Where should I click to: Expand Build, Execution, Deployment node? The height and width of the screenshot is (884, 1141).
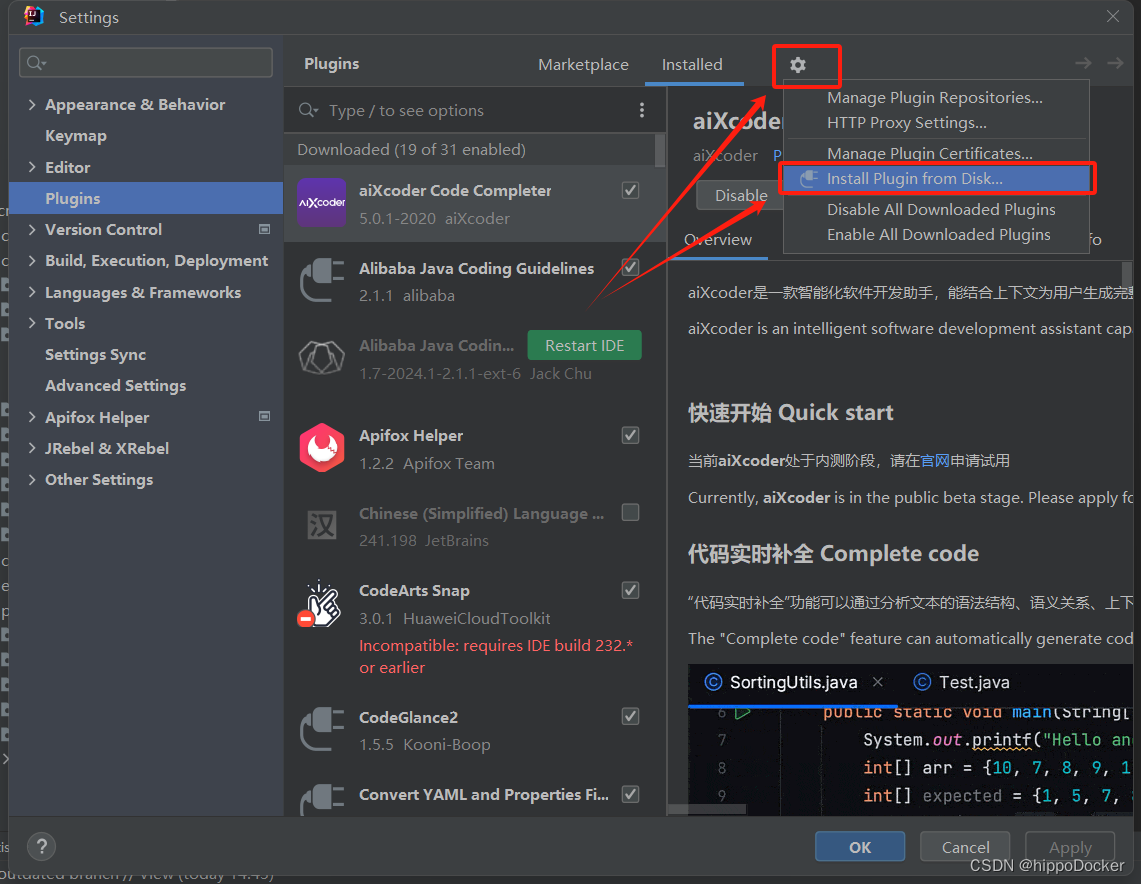click(32, 260)
